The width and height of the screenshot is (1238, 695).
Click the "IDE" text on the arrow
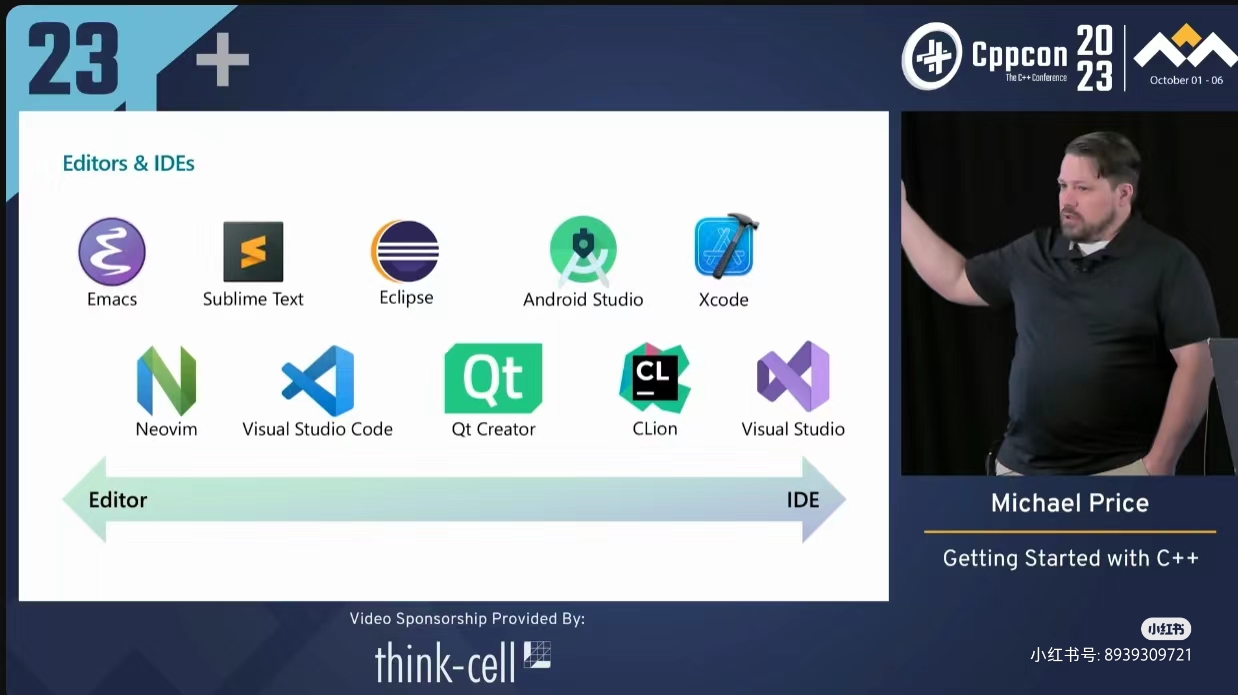point(803,500)
